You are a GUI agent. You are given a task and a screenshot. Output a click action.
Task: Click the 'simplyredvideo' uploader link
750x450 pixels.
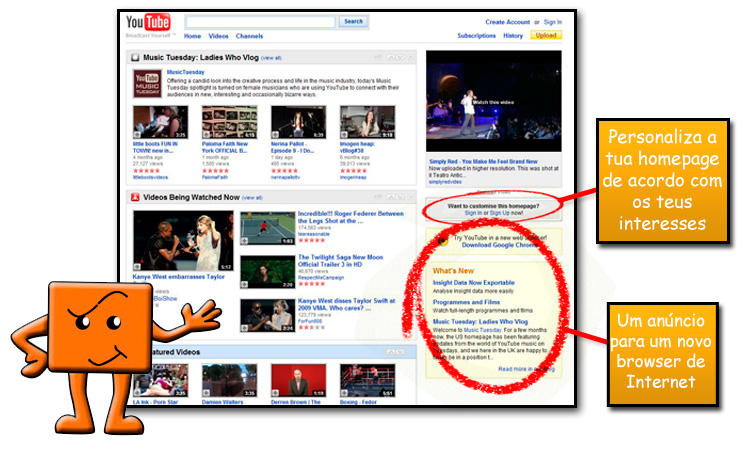tap(445, 182)
